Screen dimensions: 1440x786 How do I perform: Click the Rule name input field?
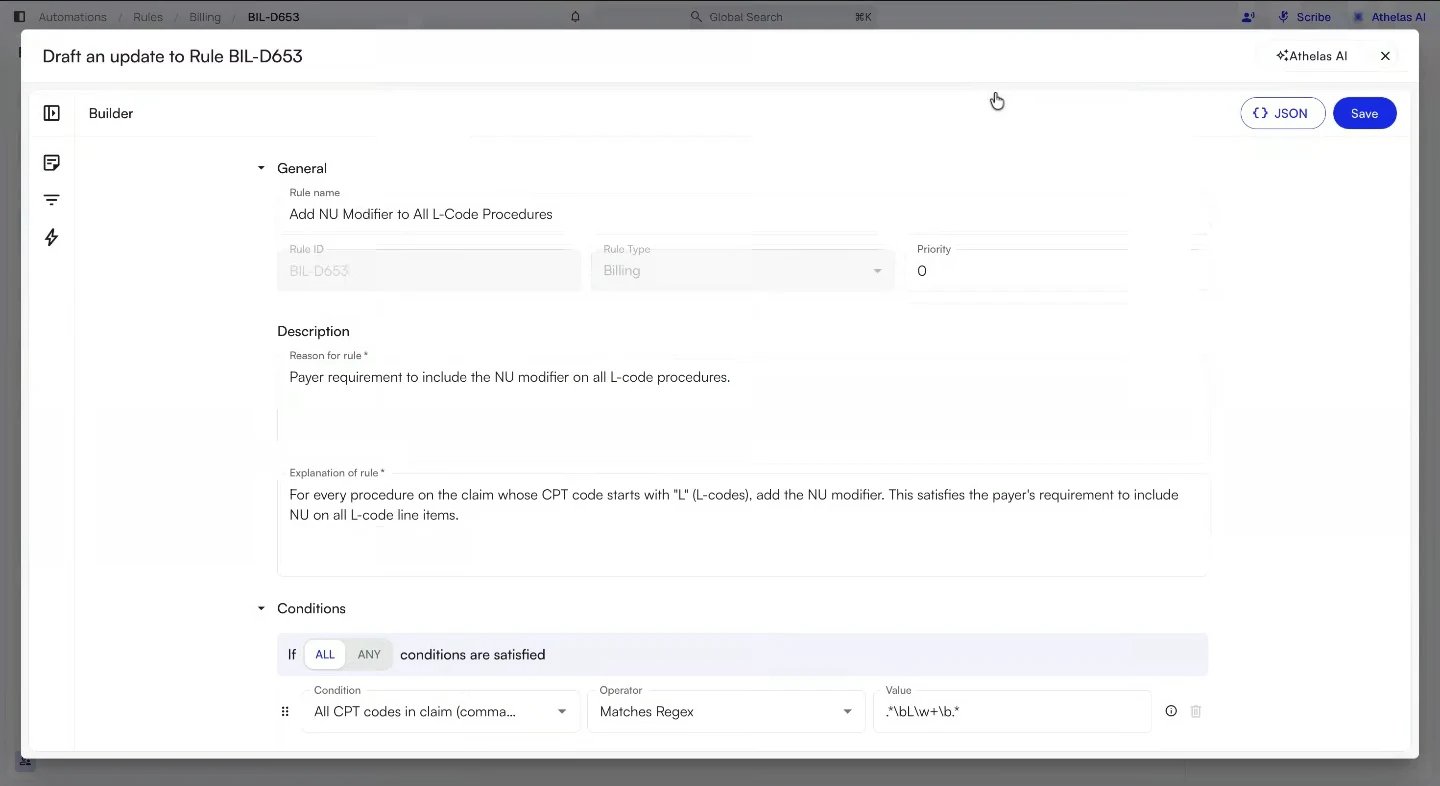click(742, 214)
